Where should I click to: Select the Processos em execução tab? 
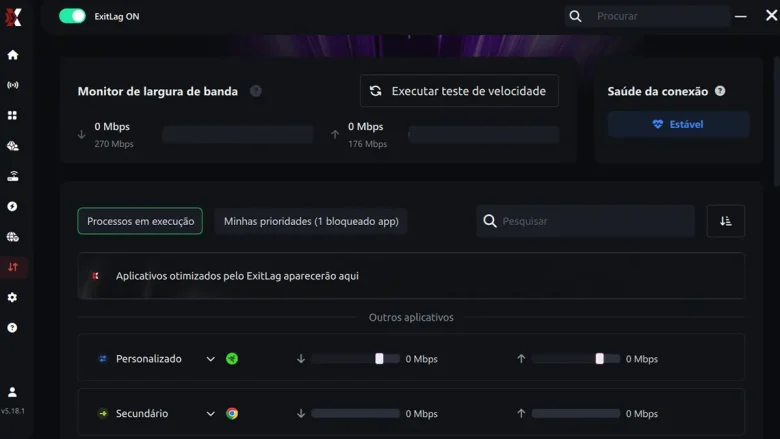click(x=140, y=221)
